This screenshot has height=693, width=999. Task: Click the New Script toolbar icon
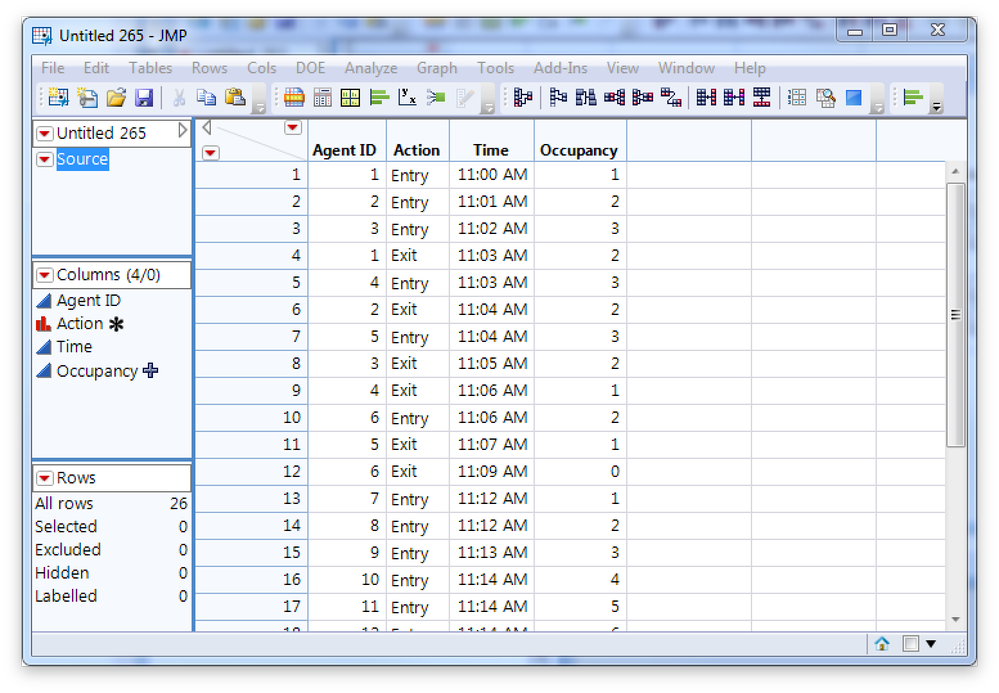(87, 97)
